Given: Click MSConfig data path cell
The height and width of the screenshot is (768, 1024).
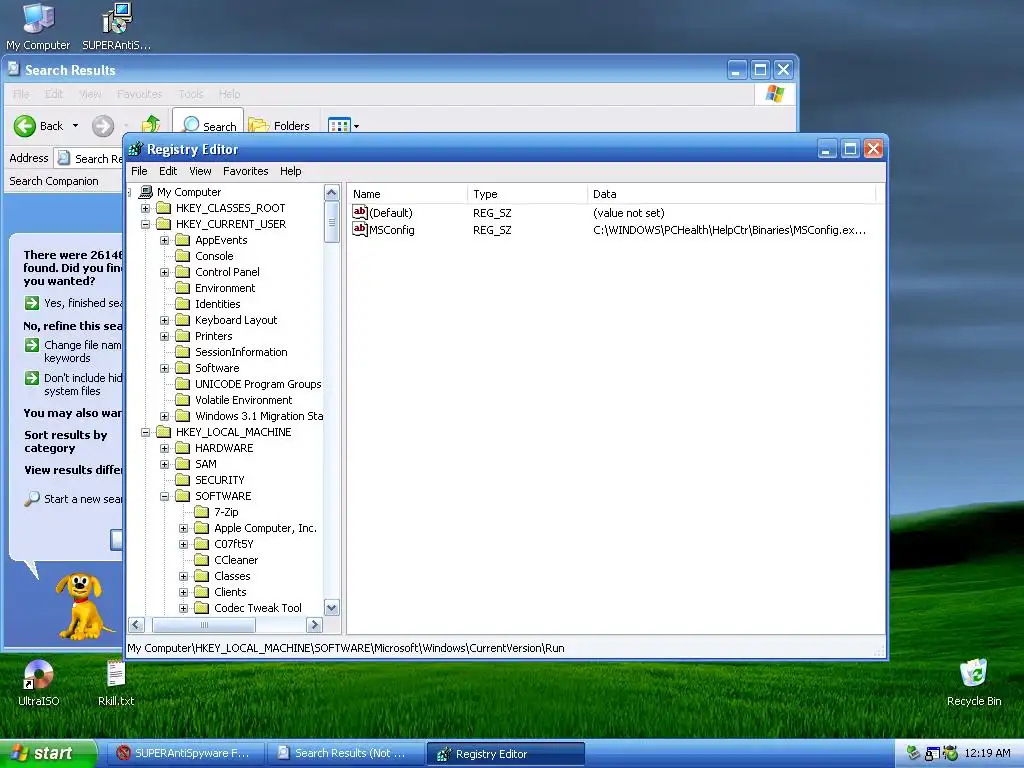Looking at the screenshot, I should click(x=729, y=230).
